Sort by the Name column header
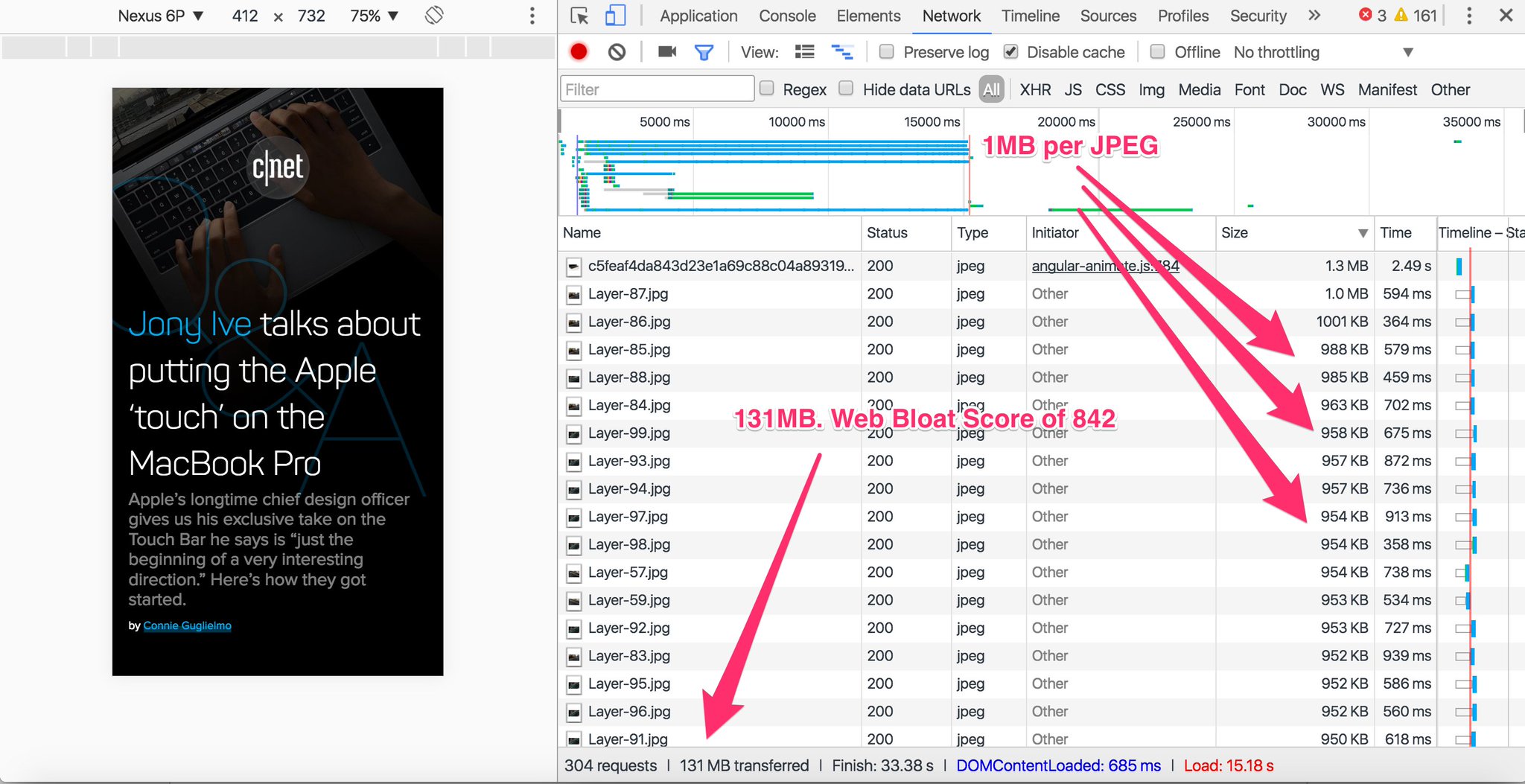Screen dimensions: 1525x784 (710, 232)
